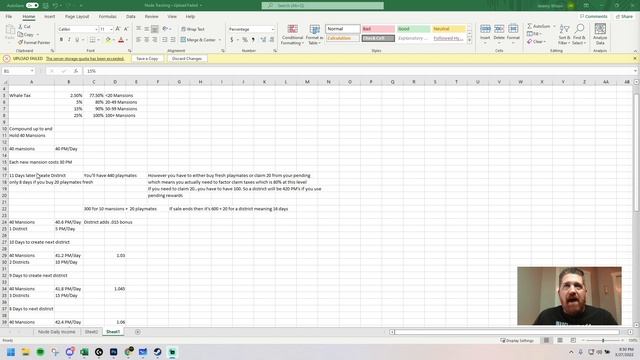Viewport: 640px width, 360px height.
Task: Align text right
Action: click(155, 40)
